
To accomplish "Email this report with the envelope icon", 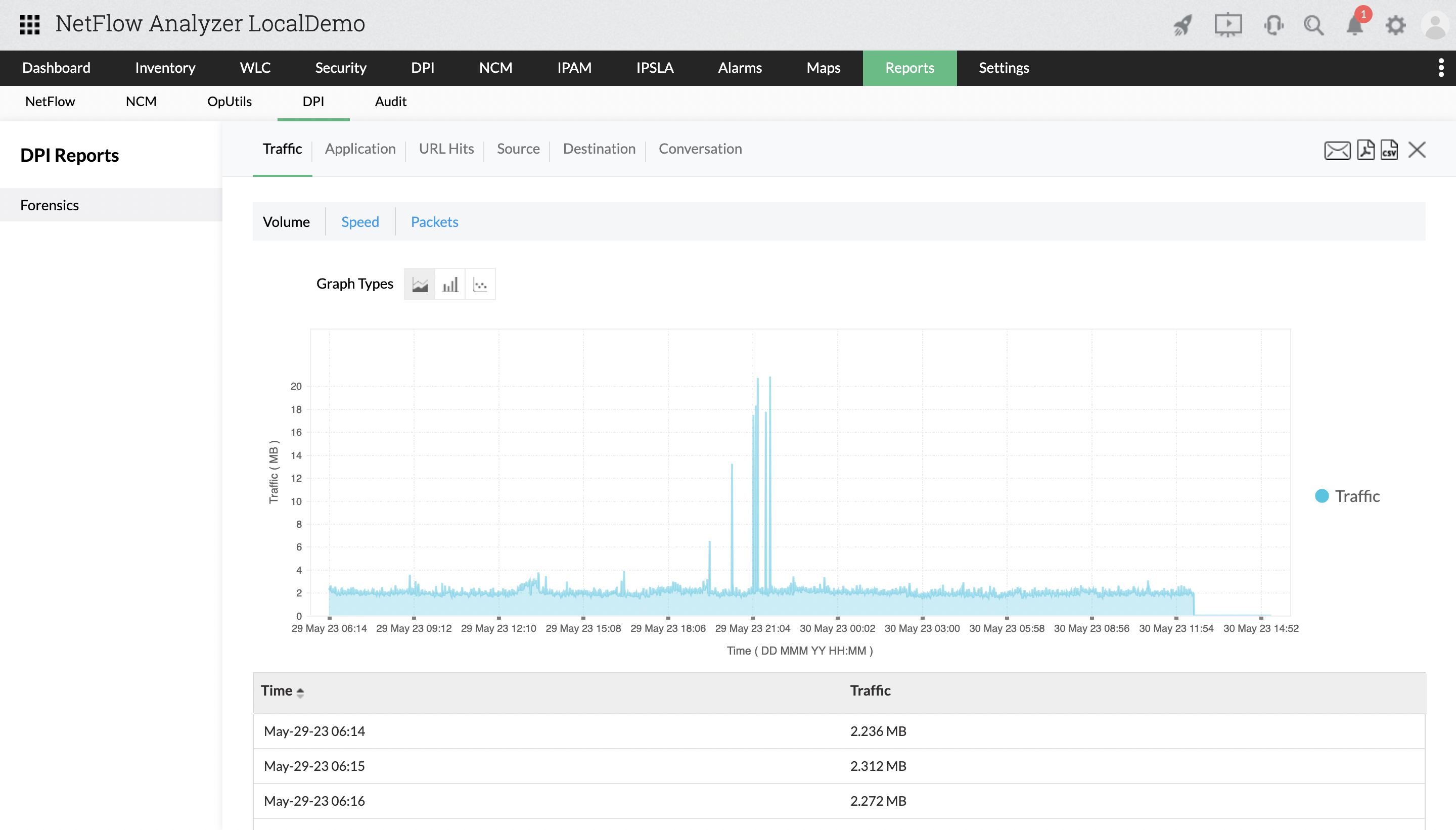I will (1337, 150).
